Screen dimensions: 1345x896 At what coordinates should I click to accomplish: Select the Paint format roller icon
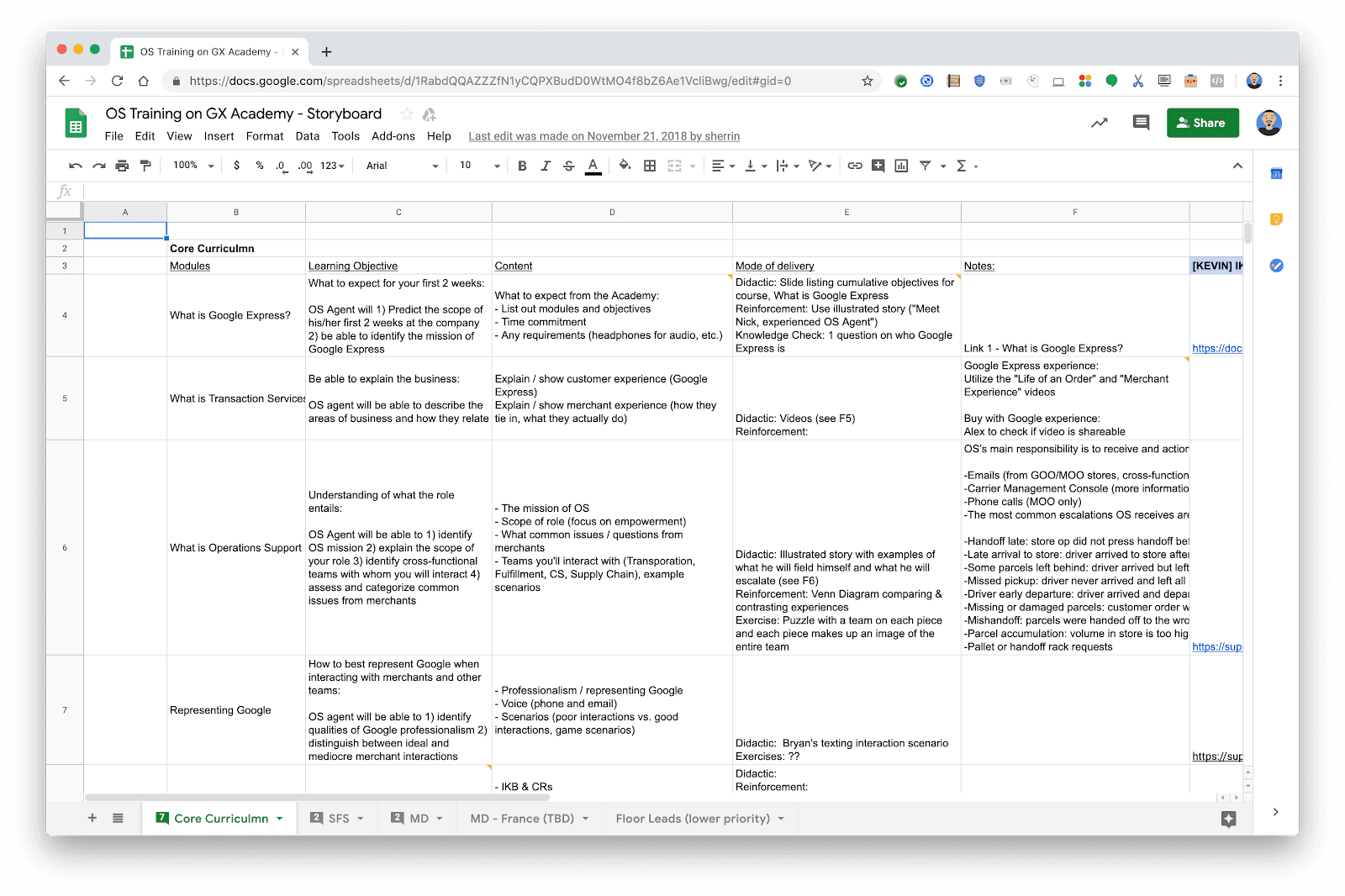click(x=145, y=166)
